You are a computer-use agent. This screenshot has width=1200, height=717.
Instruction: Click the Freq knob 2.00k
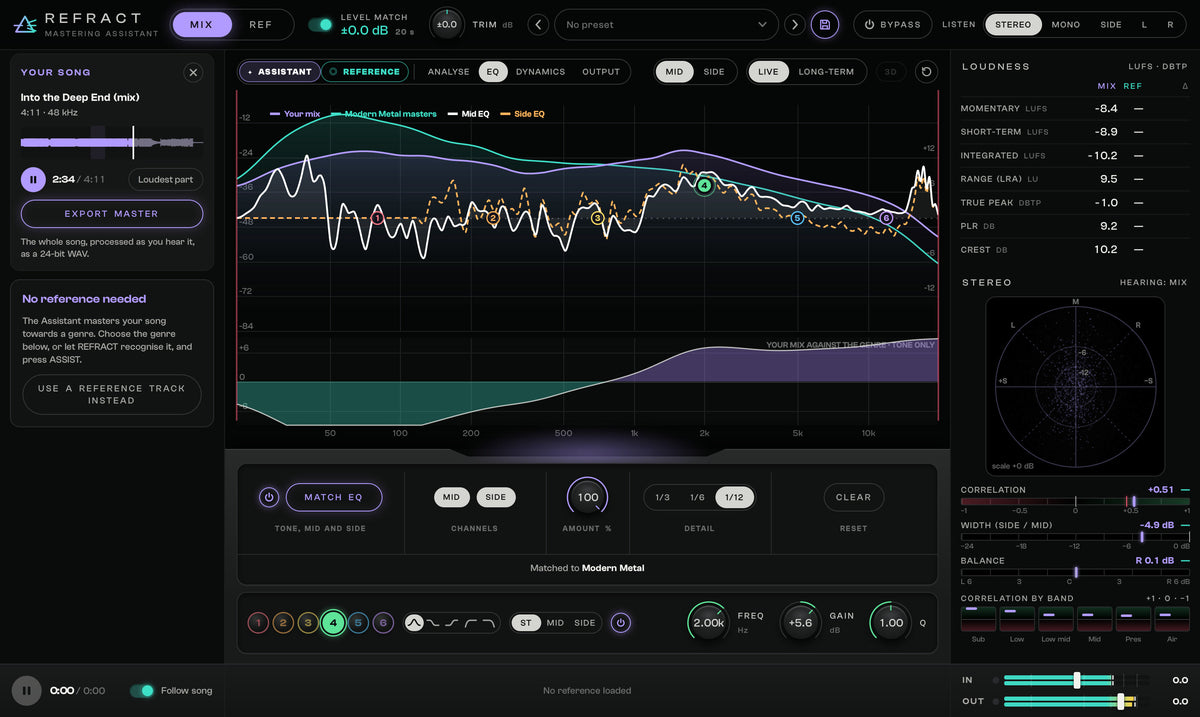coord(709,623)
